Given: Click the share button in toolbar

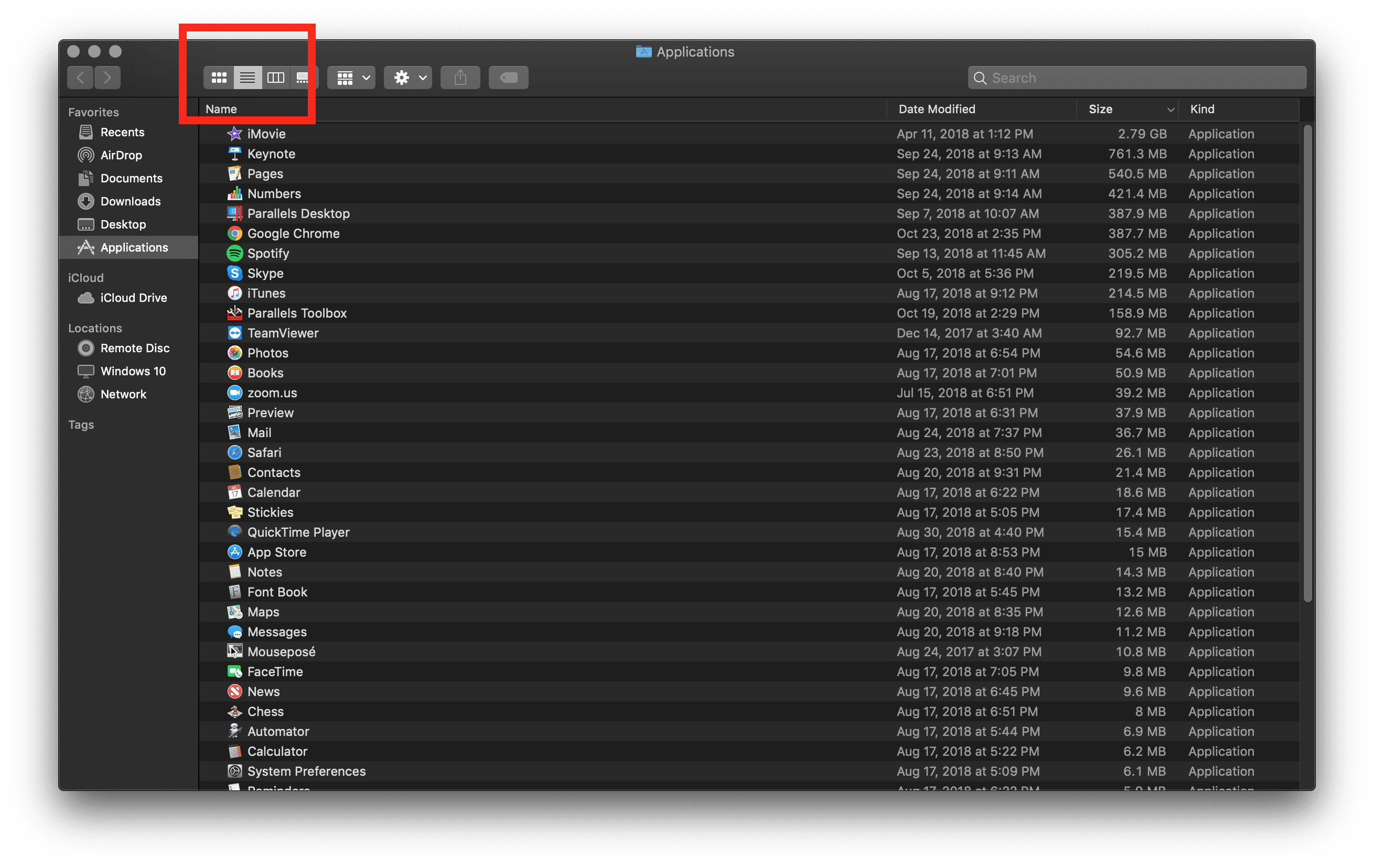Looking at the screenshot, I should (x=459, y=76).
